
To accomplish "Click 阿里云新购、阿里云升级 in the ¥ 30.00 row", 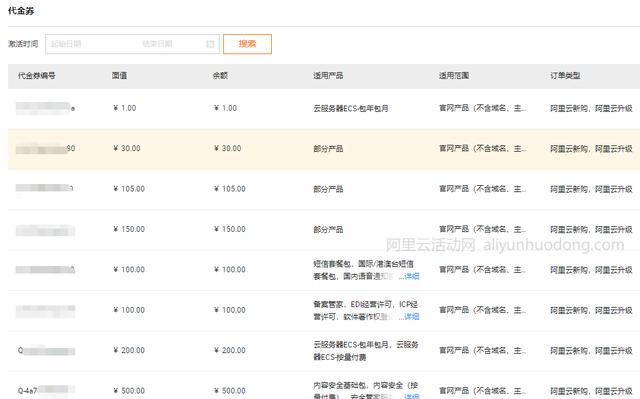I will coord(591,149).
